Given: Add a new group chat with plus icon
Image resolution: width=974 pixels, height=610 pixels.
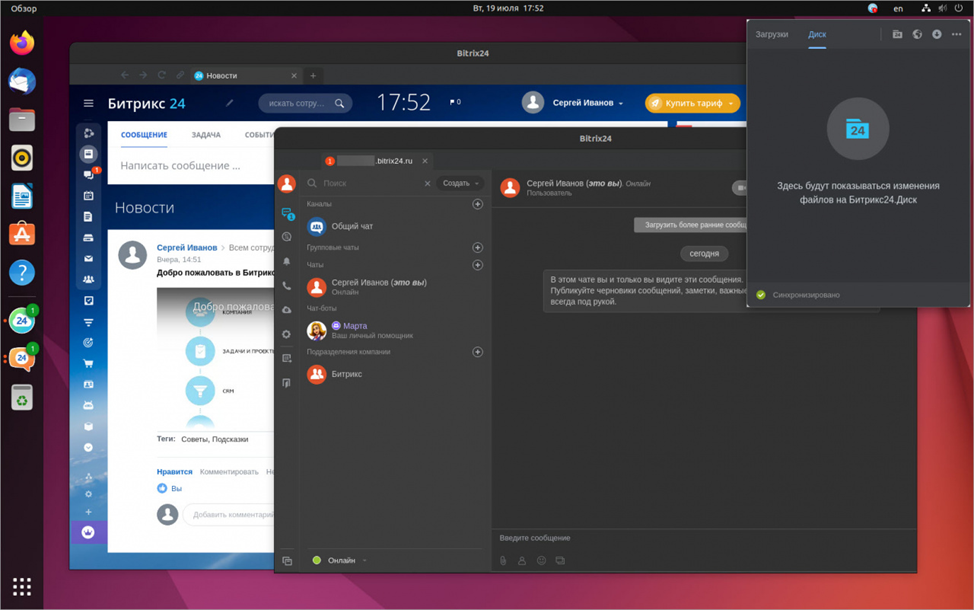Looking at the screenshot, I should (x=477, y=247).
